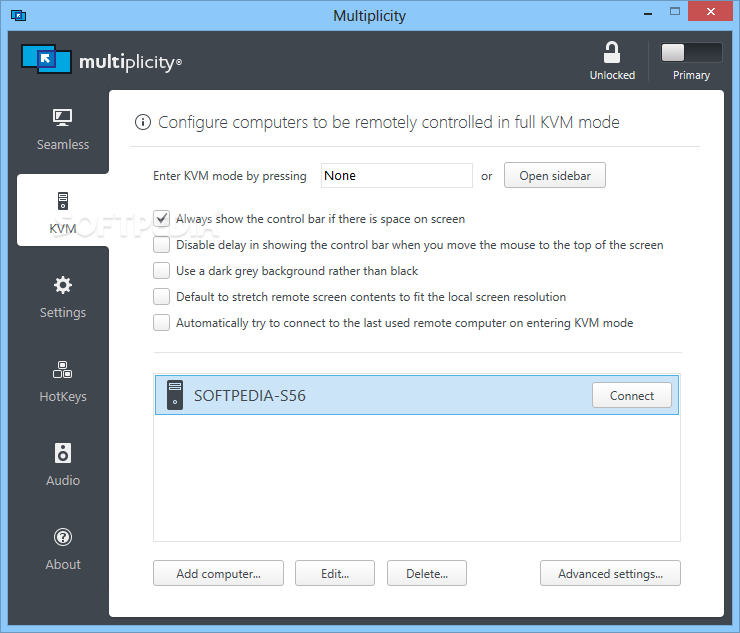
Task: Uncheck Always show the control bar
Action: click(x=161, y=219)
